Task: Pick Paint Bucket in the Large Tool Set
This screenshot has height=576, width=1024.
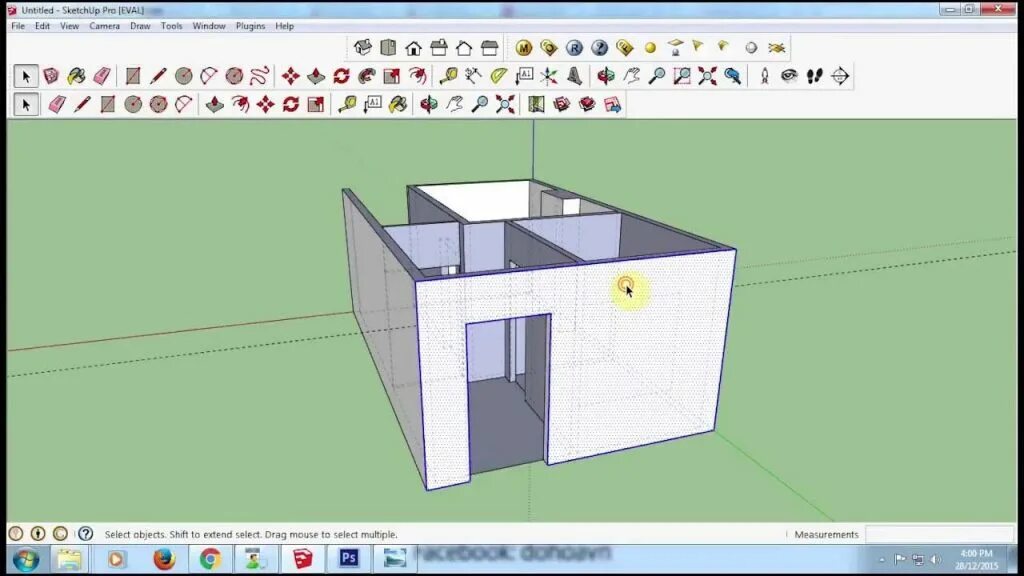Action: point(76,76)
